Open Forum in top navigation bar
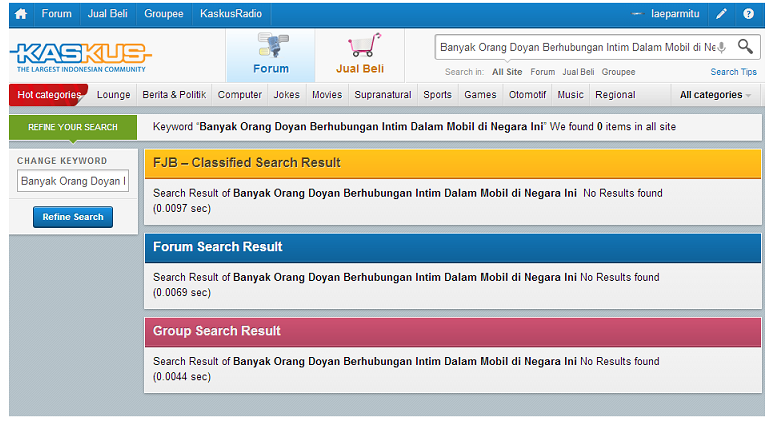This screenshot has width=775, height=427. tap(56, 14)
